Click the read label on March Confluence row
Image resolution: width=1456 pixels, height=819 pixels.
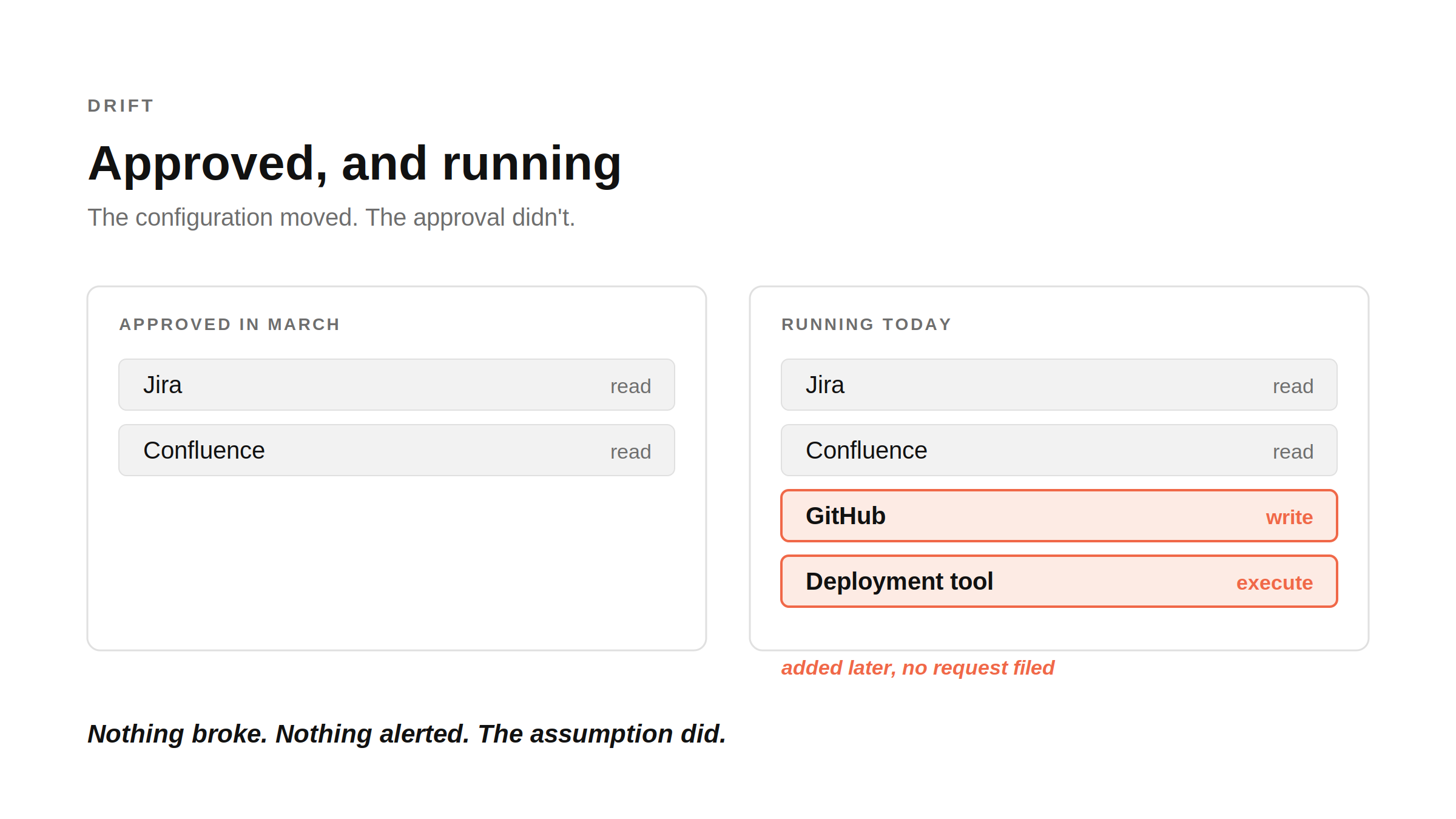coord(630,451)
